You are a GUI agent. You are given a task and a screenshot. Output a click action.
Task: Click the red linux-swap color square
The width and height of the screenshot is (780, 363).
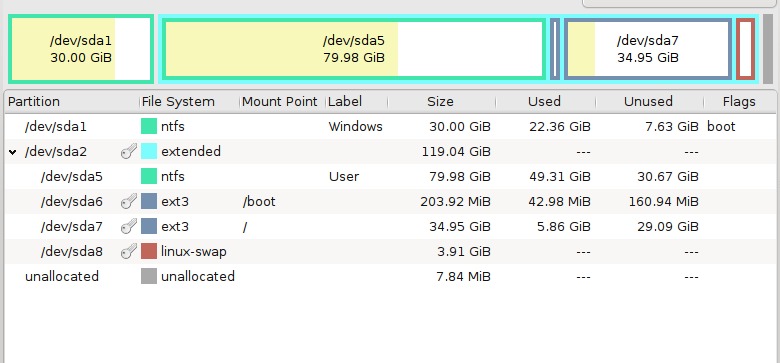[x=149, y=252]
